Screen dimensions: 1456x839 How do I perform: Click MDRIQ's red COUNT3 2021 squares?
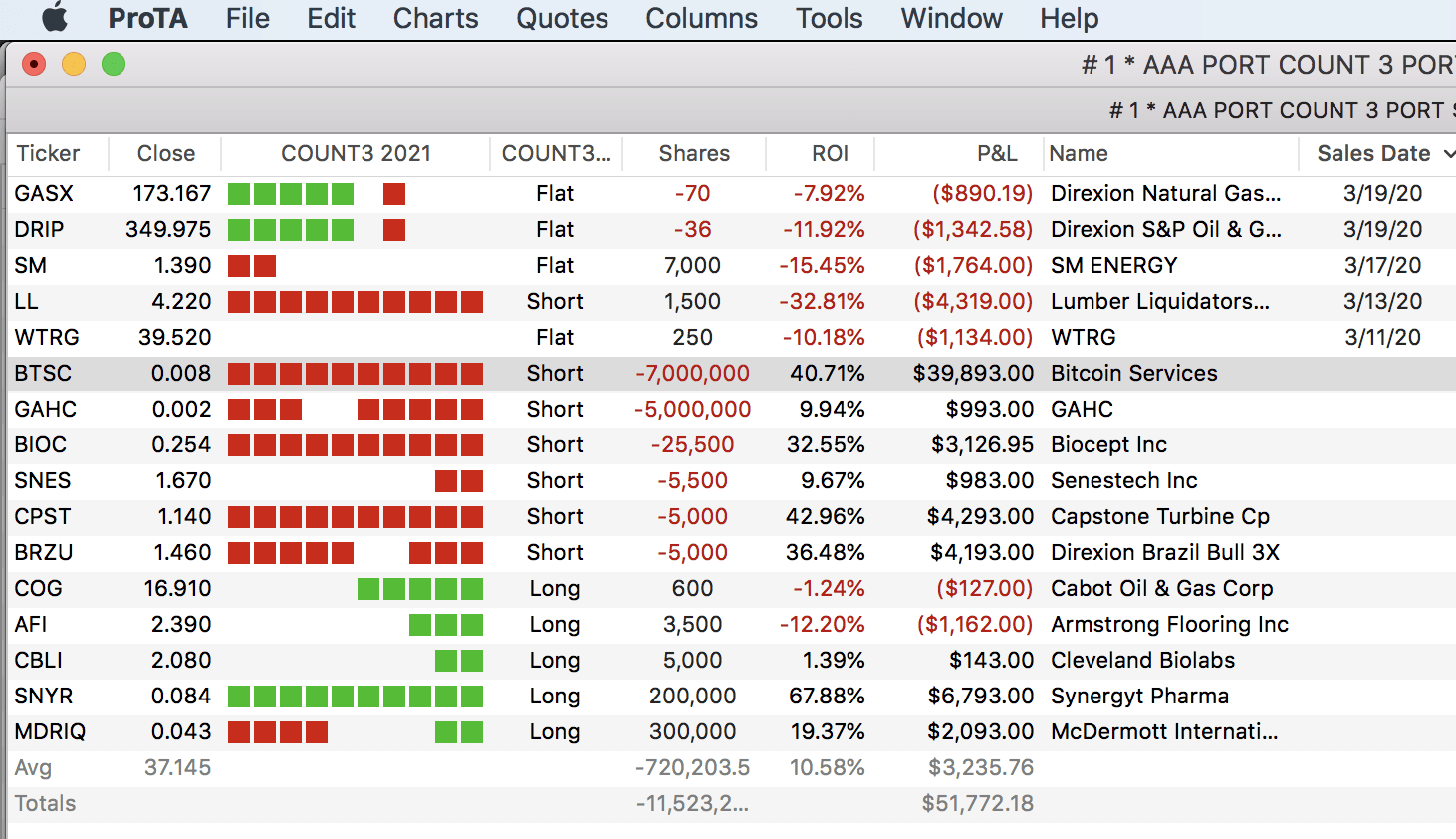point(278,732)
